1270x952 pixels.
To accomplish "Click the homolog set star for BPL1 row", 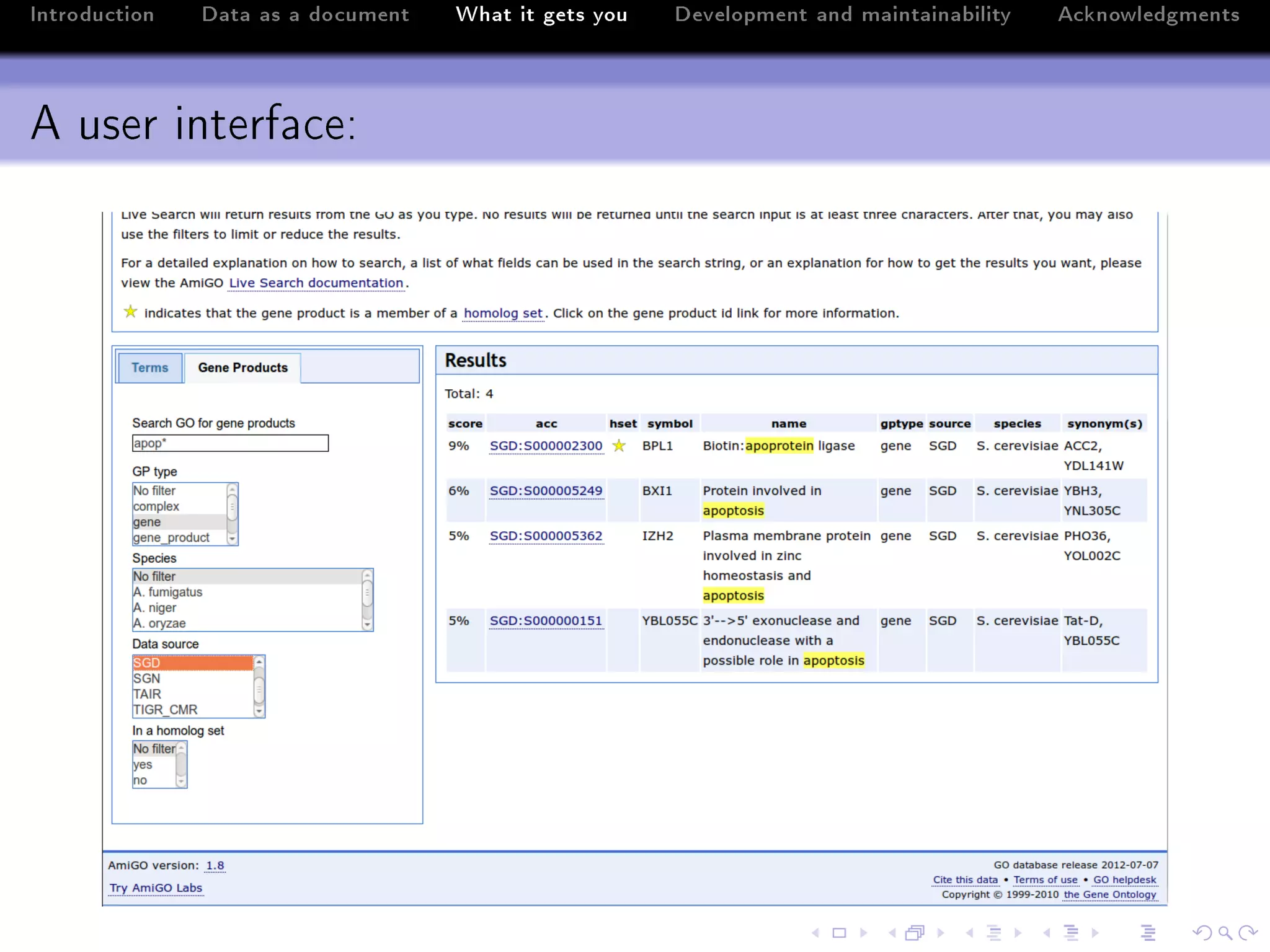I will tap(619, 446).
